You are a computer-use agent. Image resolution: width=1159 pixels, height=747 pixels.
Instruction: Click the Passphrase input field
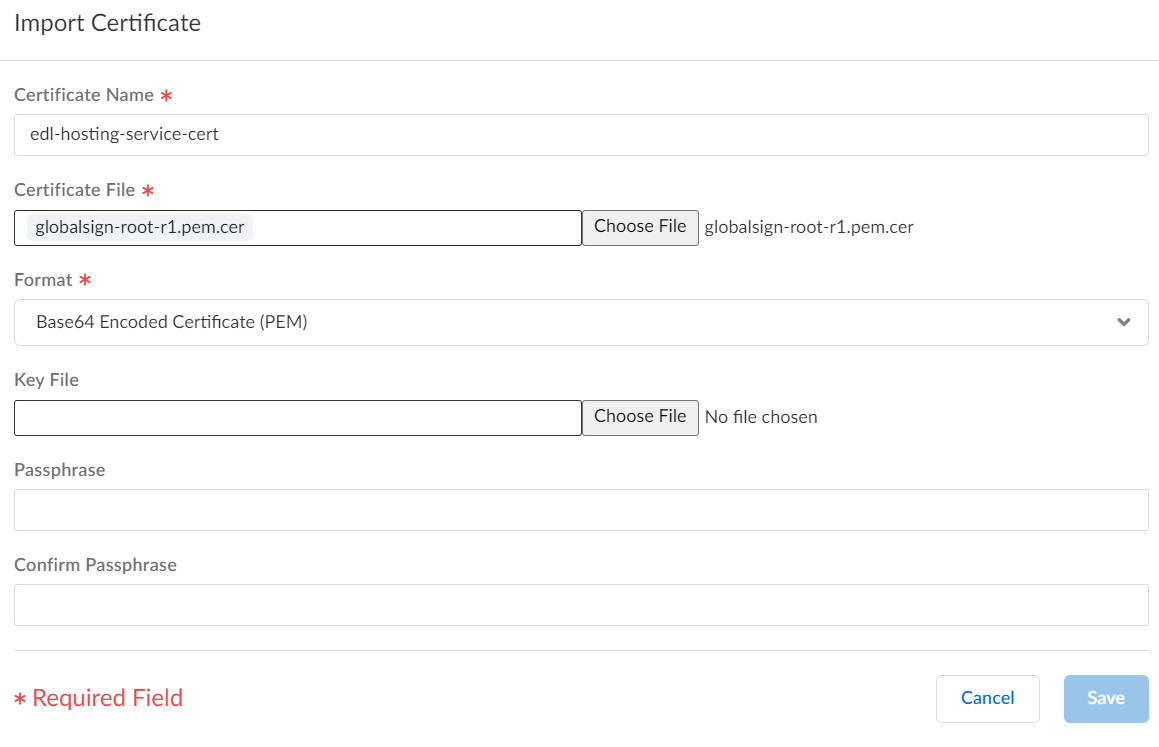(580, 510)
